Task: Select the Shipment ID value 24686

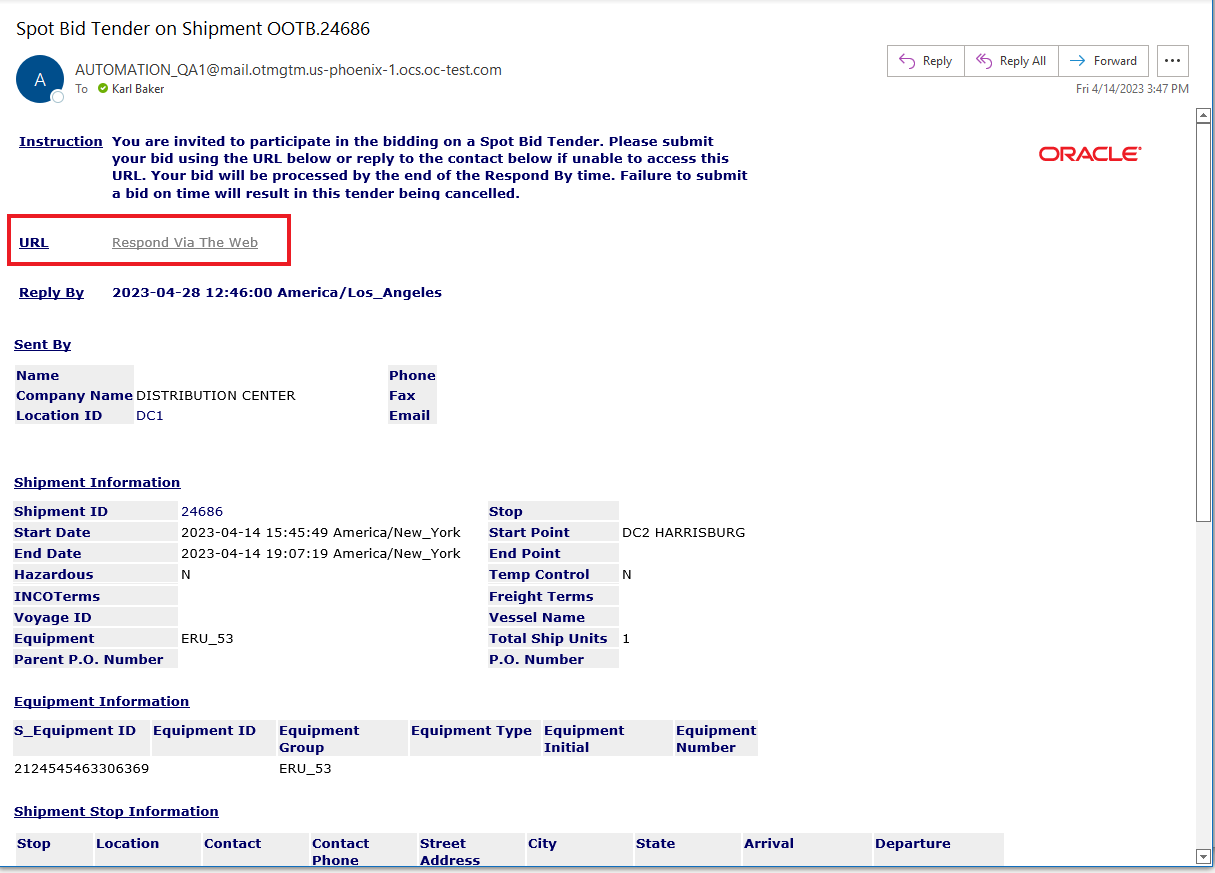Action: click(x=202, y=511)
